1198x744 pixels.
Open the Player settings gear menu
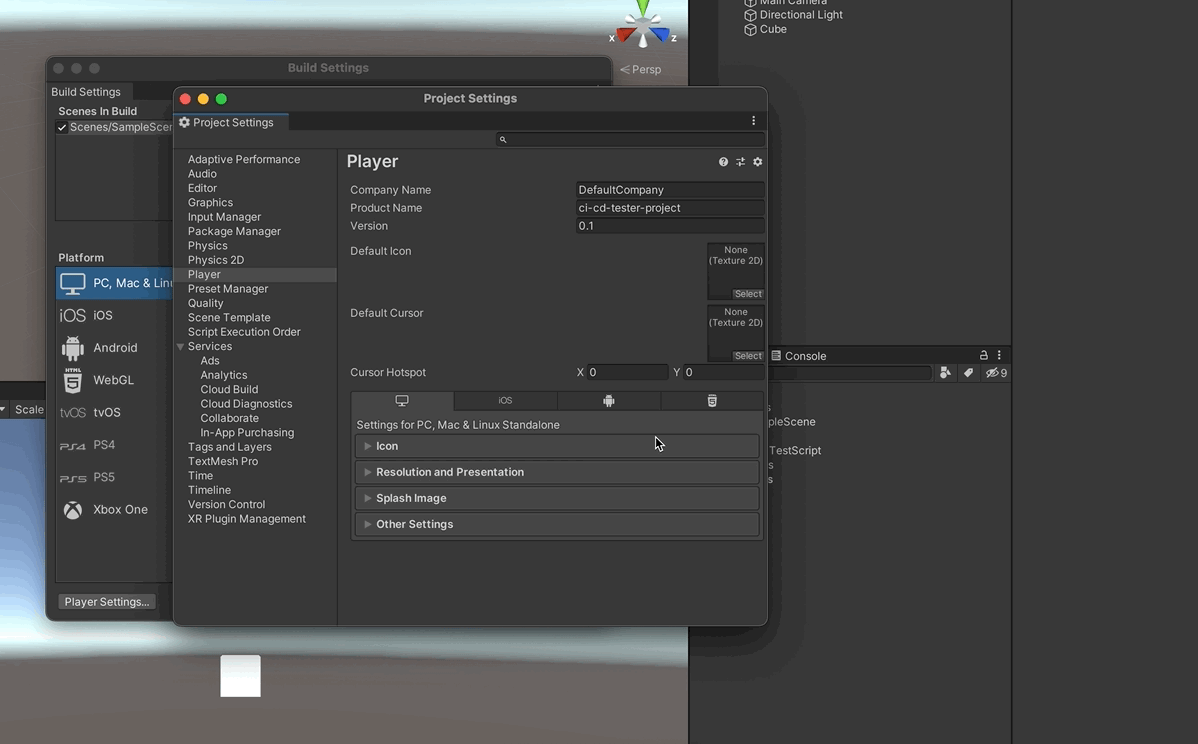[757, 162]
